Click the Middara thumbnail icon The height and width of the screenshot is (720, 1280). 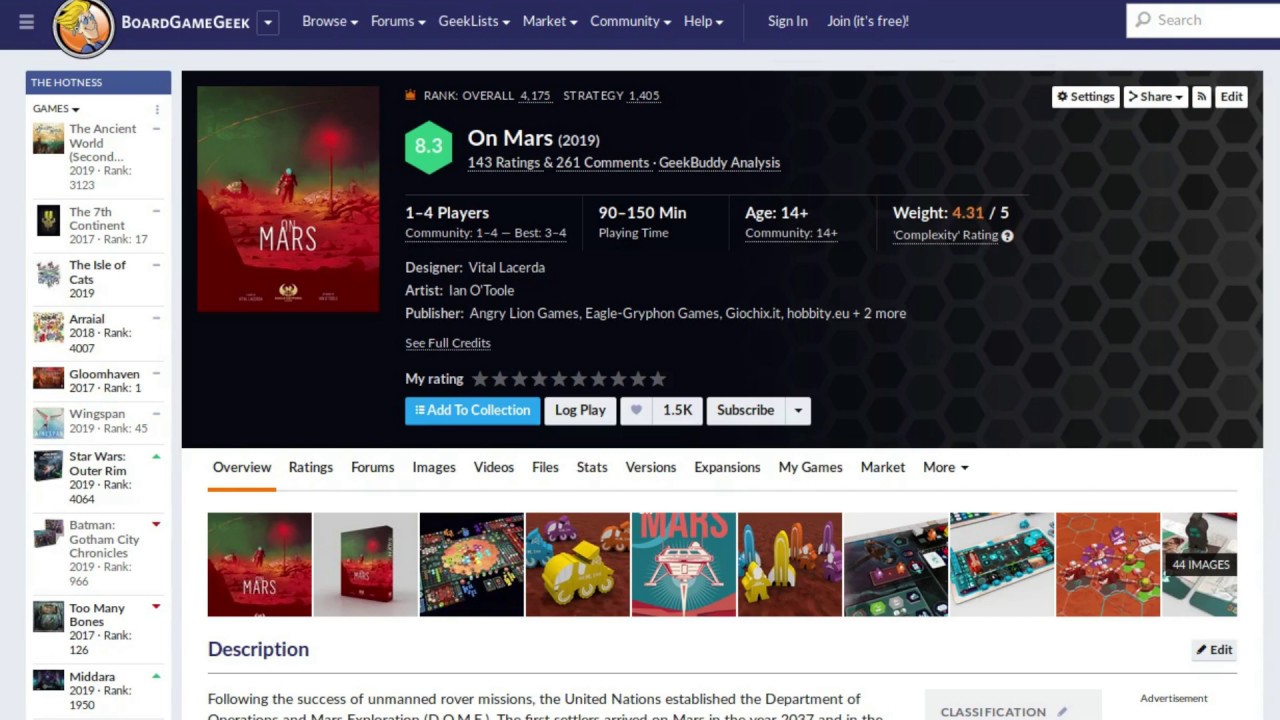pos(48,680)
